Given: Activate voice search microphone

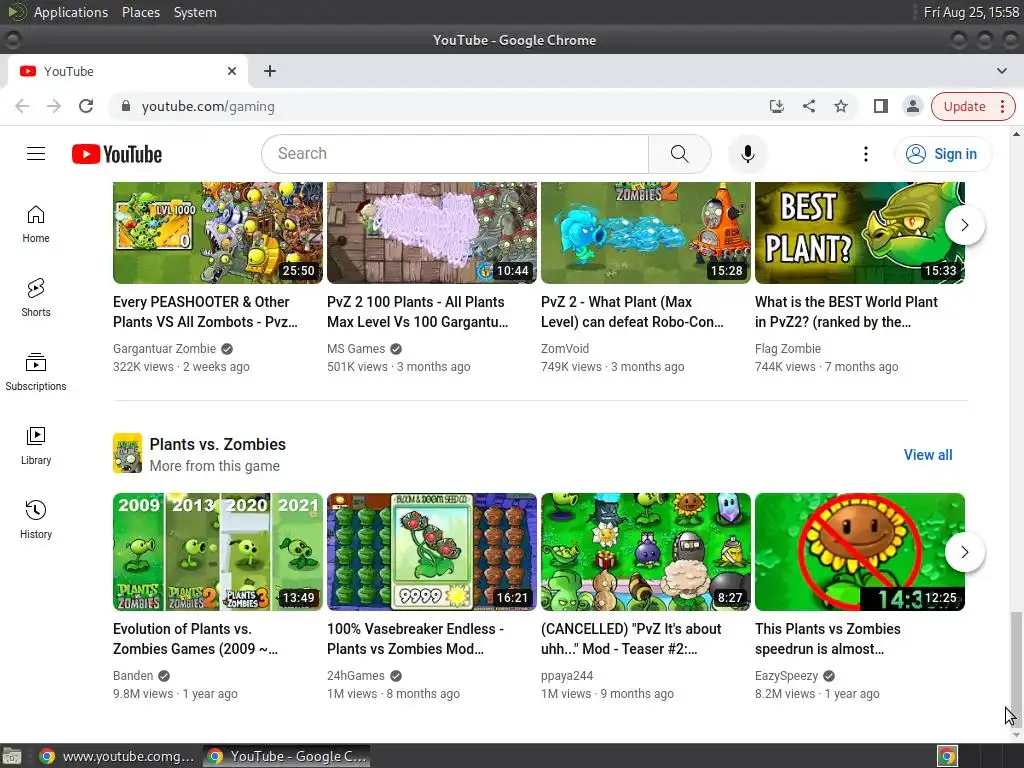Looking at the screenshot, I should click(x=748, y=154).
